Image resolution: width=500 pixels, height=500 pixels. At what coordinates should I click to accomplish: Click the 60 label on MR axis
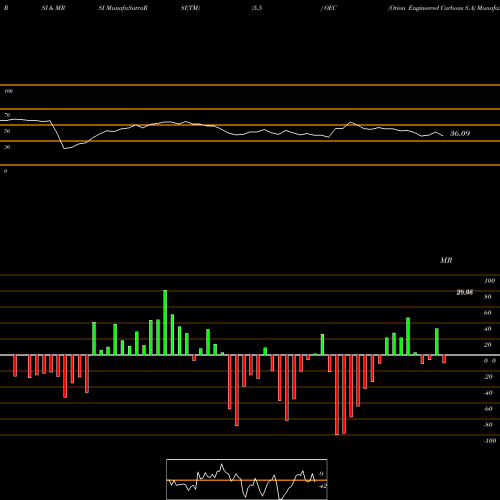point(488,313)
